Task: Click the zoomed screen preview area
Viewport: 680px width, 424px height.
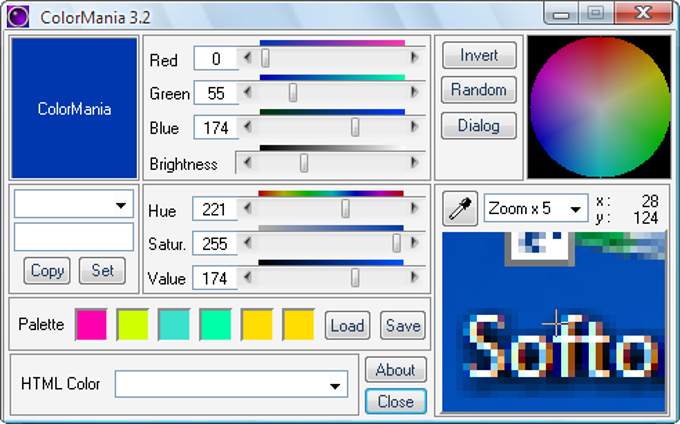Action: 553,322
